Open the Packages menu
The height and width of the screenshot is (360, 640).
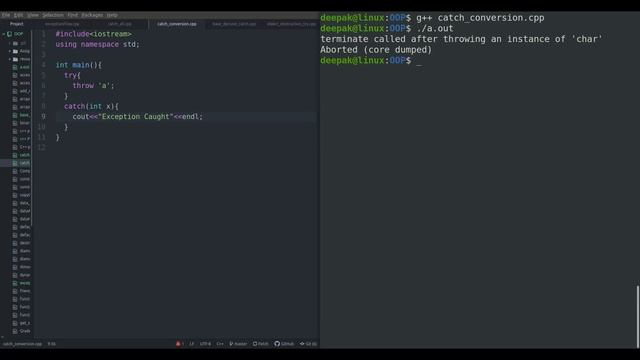click(92, 15)
